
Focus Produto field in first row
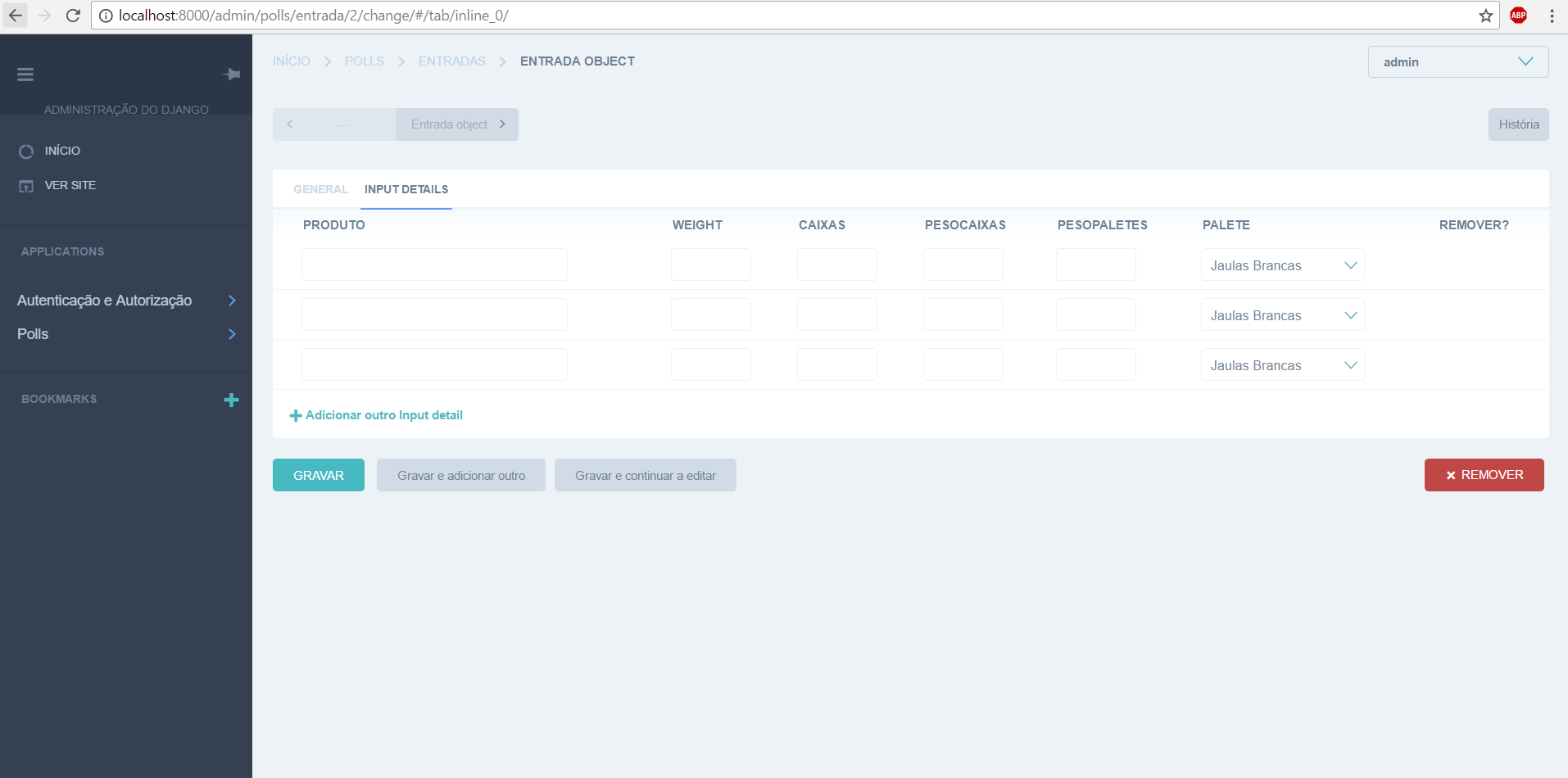tap(434, 265)
